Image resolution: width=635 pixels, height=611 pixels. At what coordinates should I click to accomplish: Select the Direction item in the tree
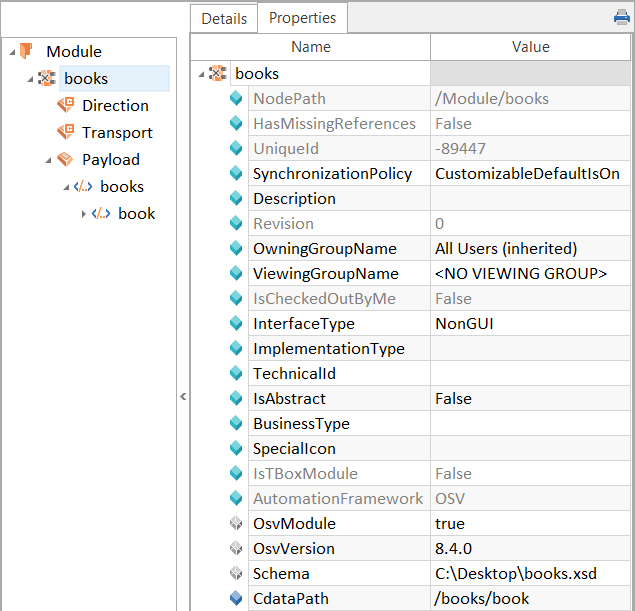(115, 105)
